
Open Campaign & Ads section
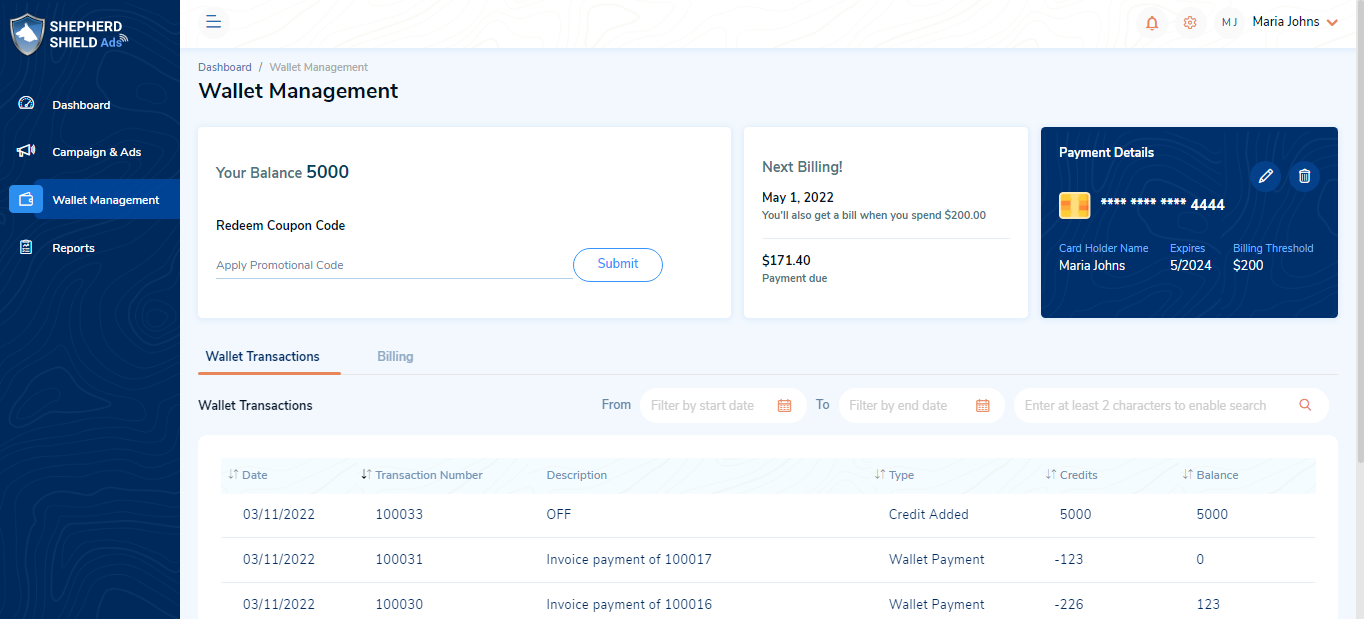[x=97, y=152]
